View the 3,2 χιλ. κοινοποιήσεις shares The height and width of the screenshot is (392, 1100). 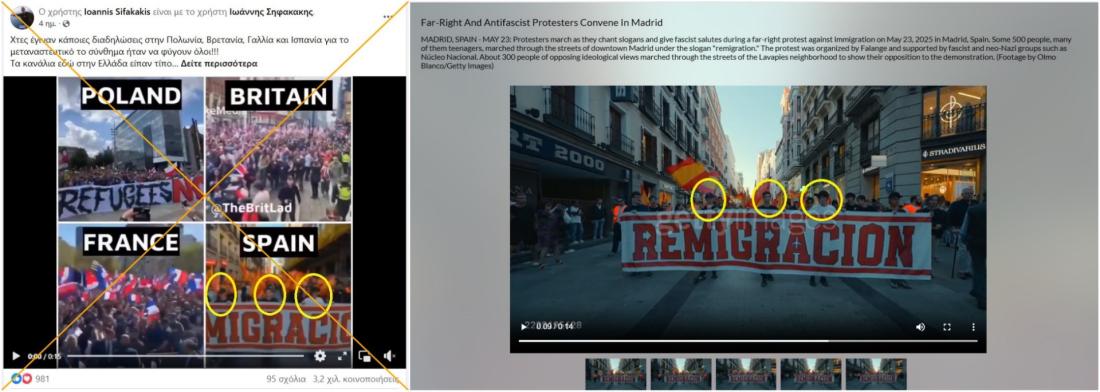pos(356,379)
